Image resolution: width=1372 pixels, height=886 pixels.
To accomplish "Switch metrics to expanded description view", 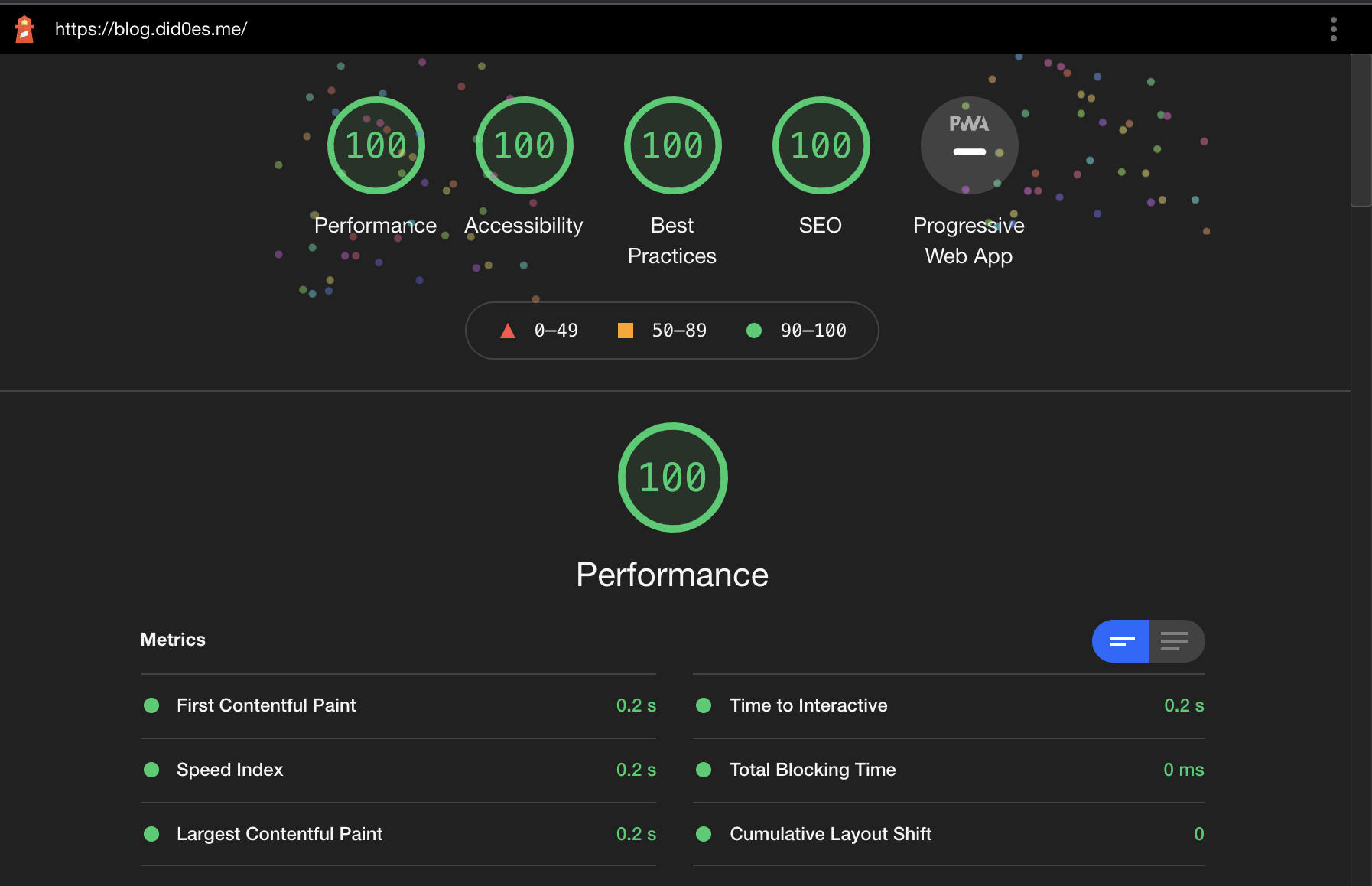I will [1175, 641].
